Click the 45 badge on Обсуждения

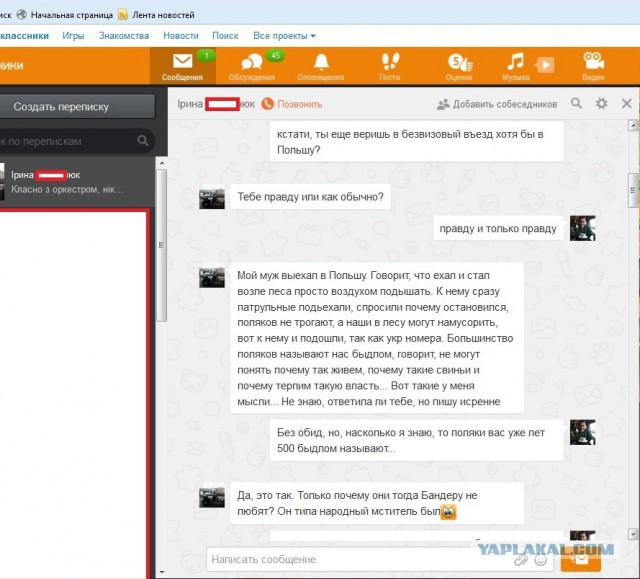(x=276, y=56)
